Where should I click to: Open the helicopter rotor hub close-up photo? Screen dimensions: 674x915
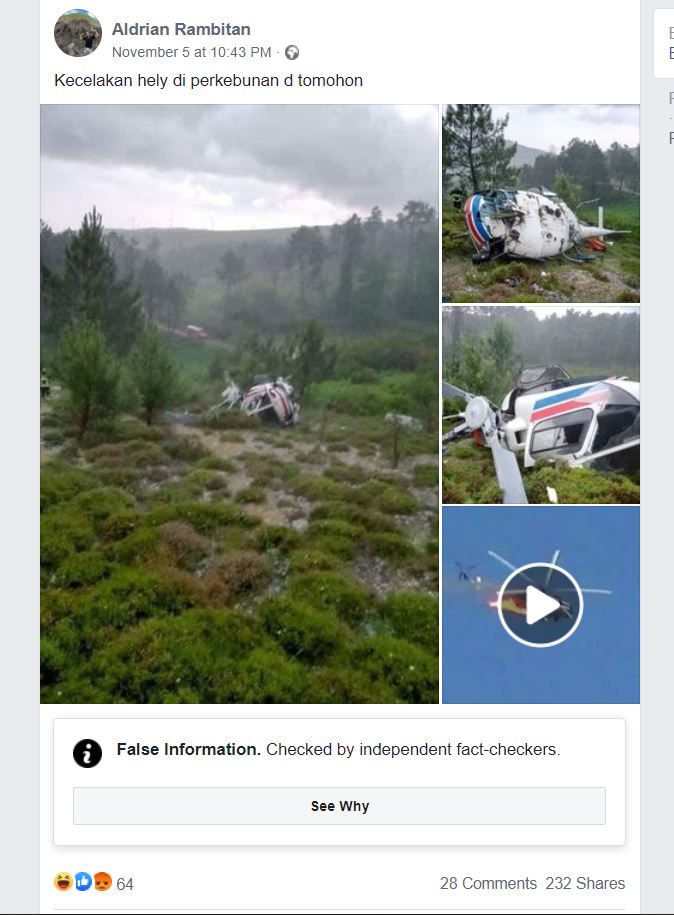click(540, 405)
